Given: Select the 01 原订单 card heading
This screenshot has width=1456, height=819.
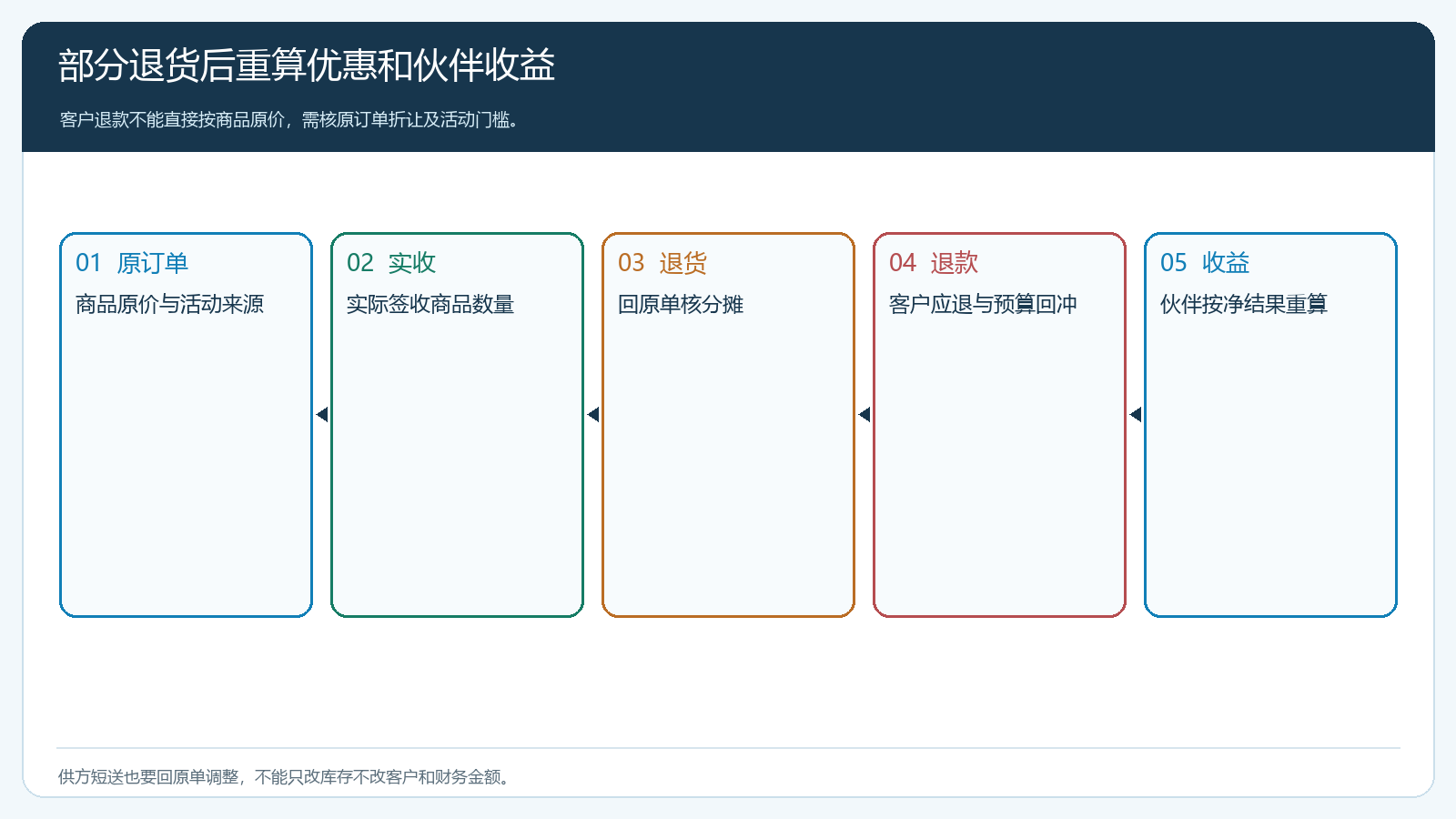Looking at the screenshot, I should click(x=132, y=263).
